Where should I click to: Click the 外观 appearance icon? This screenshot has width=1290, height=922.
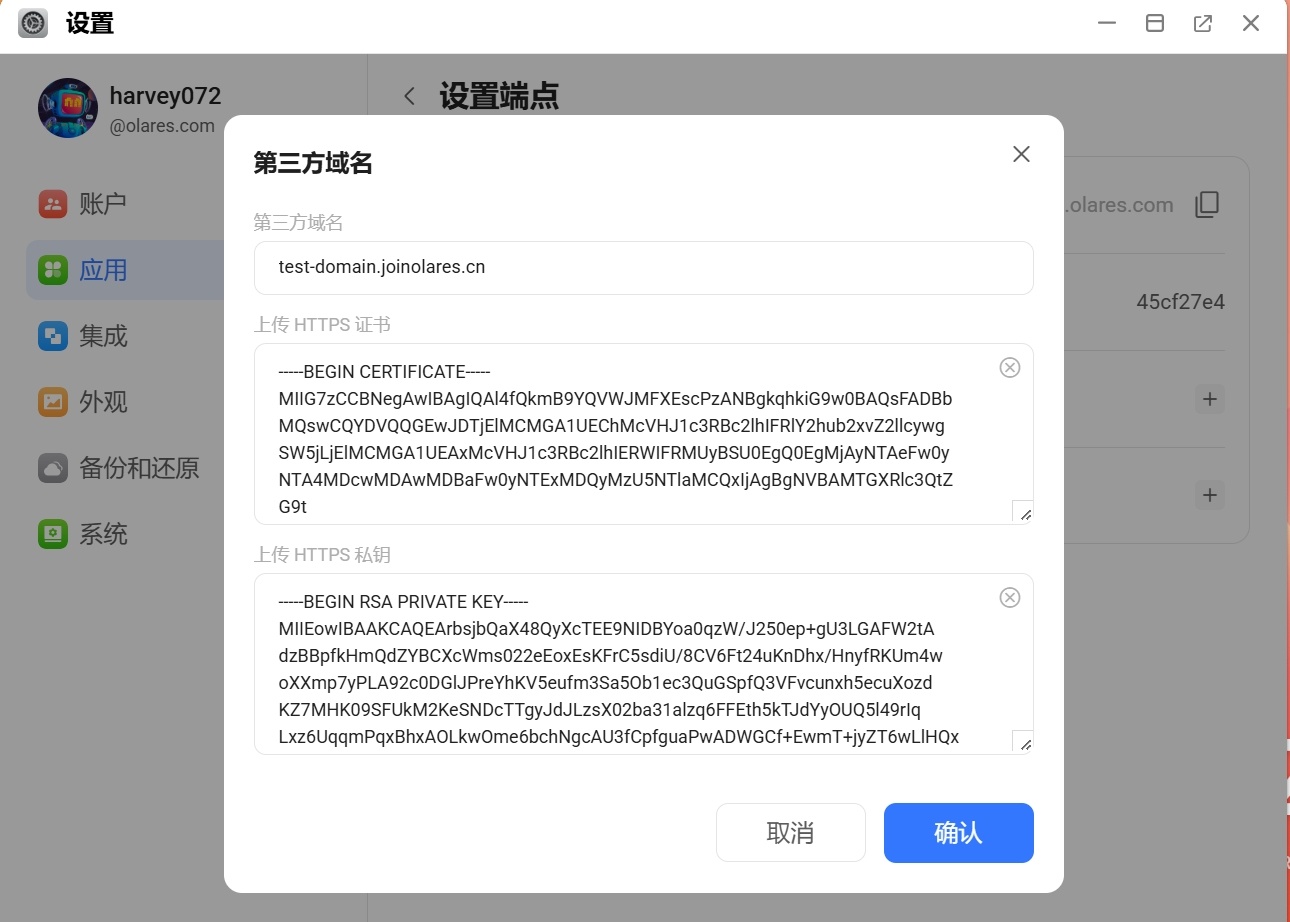pos(54,401)
